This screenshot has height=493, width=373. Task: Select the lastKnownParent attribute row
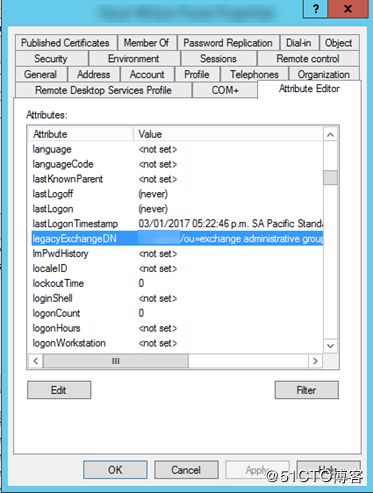click(176, 179)
